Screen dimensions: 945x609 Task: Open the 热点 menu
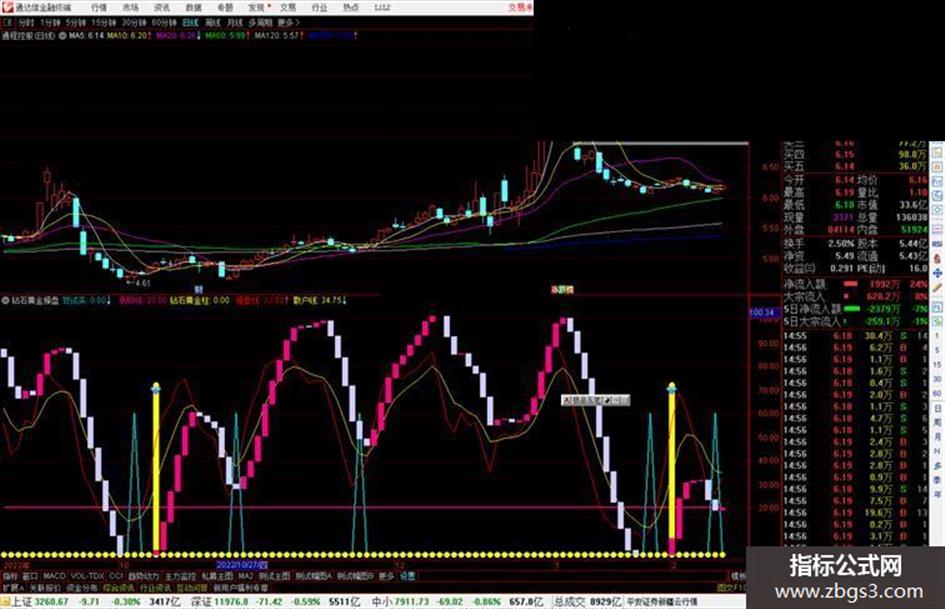(351, 7)
